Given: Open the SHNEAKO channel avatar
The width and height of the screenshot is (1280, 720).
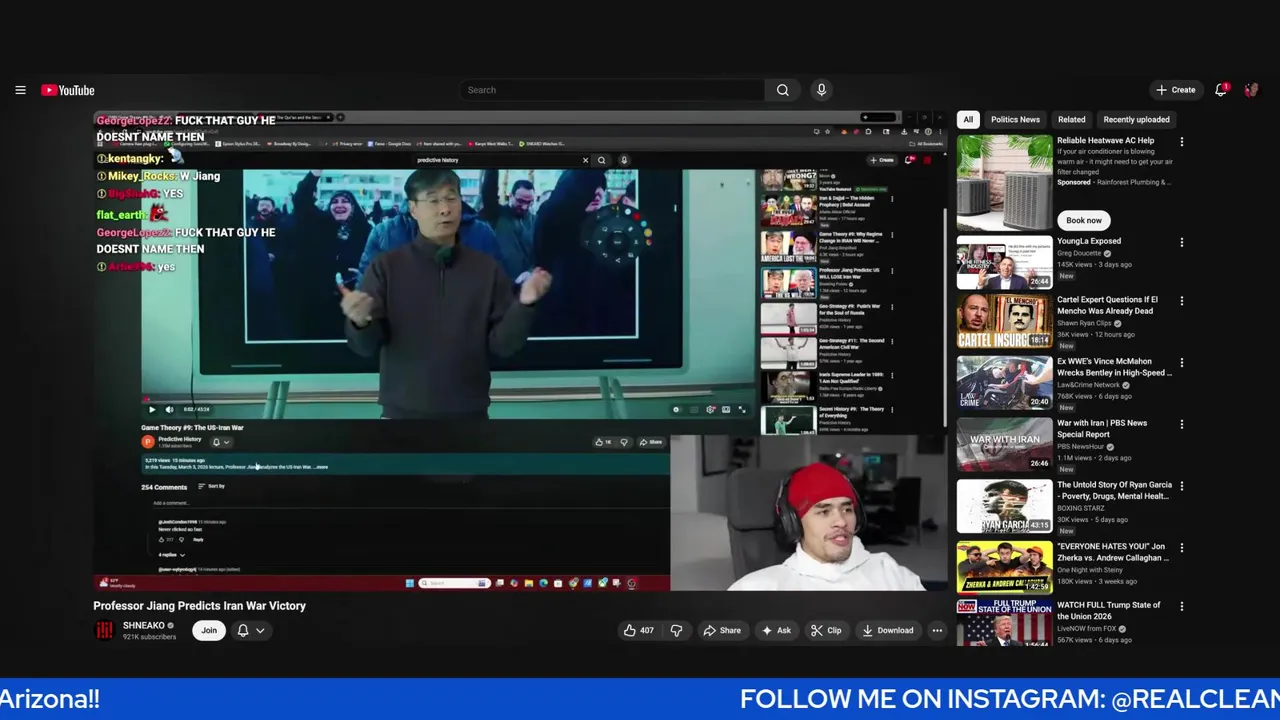Looking at the screenshot, I should [x=104, y=630].
